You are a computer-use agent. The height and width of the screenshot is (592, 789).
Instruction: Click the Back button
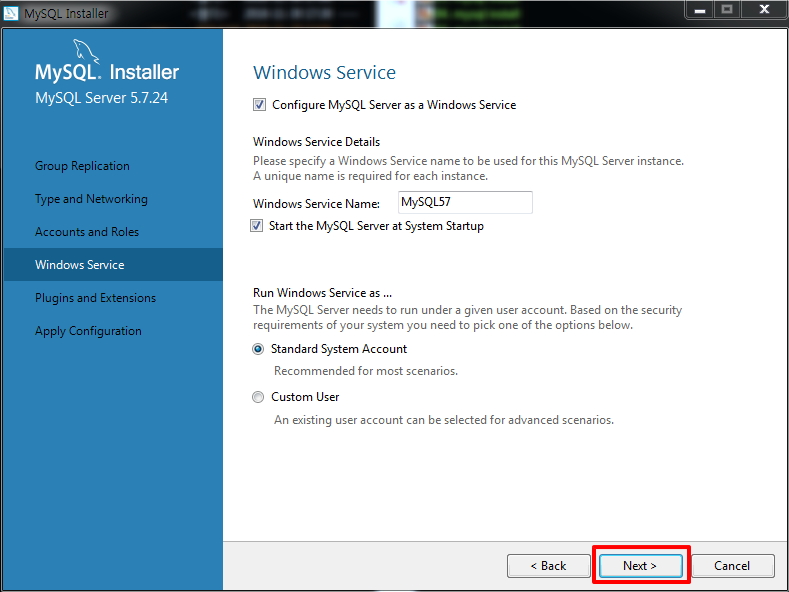[x=548, y=566]
